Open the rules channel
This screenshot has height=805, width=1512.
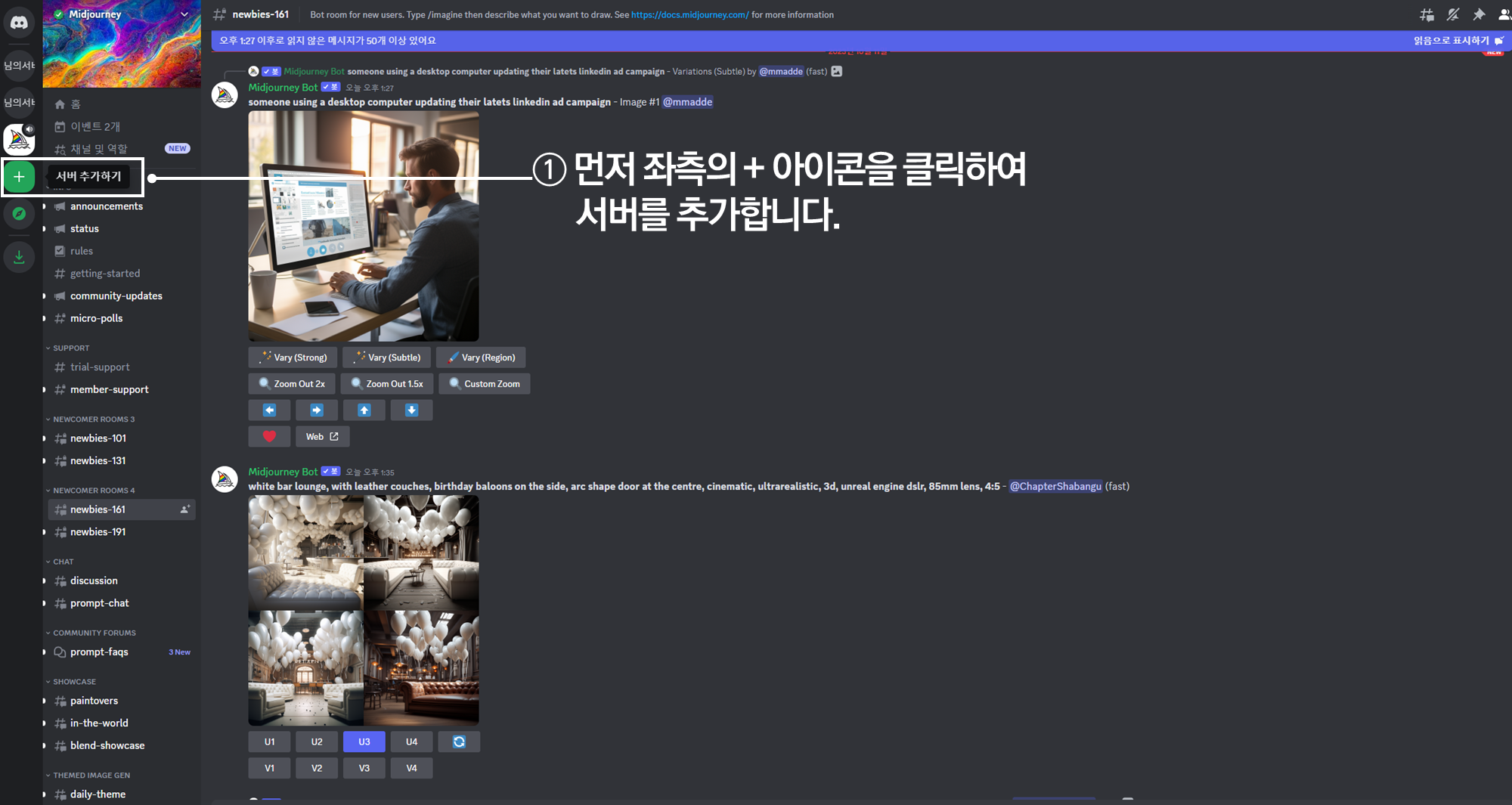[121, 251]
